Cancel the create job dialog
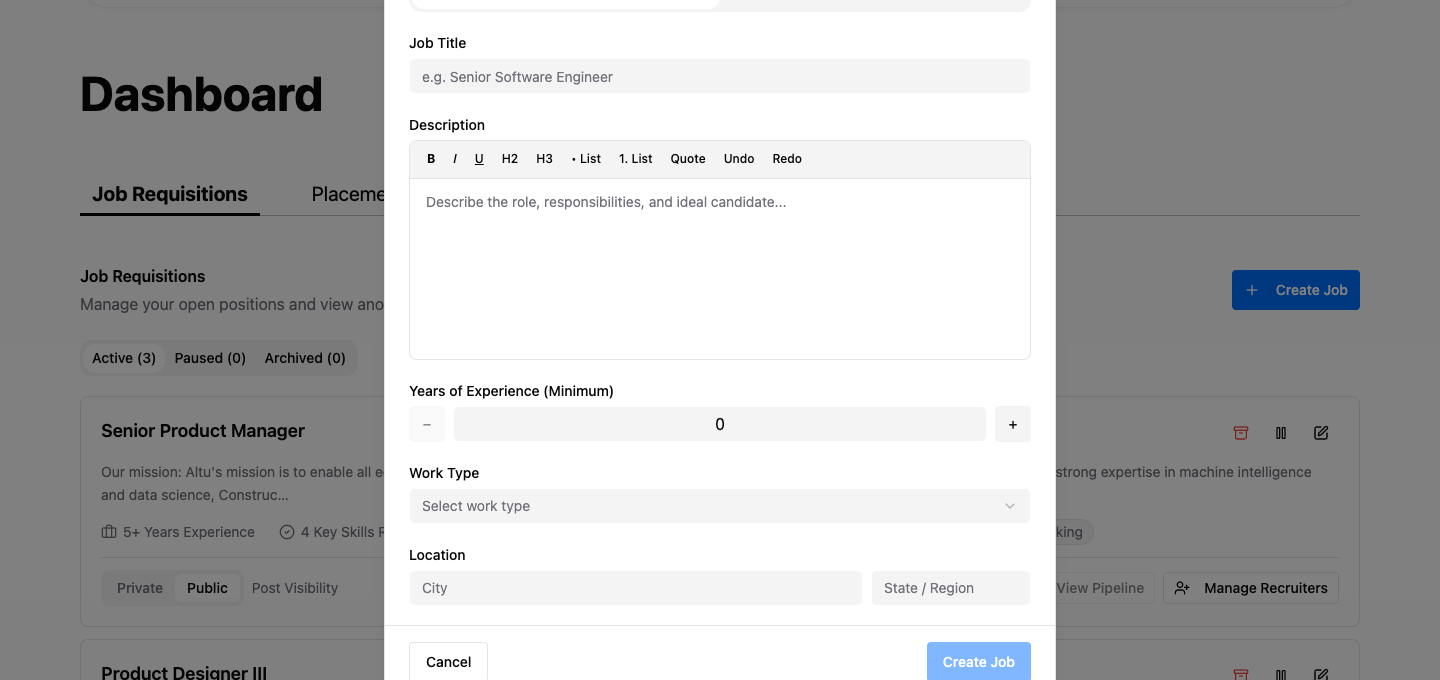Image resolution: width=1440 pixels, height=680 pixels. [x=448, y=662]
